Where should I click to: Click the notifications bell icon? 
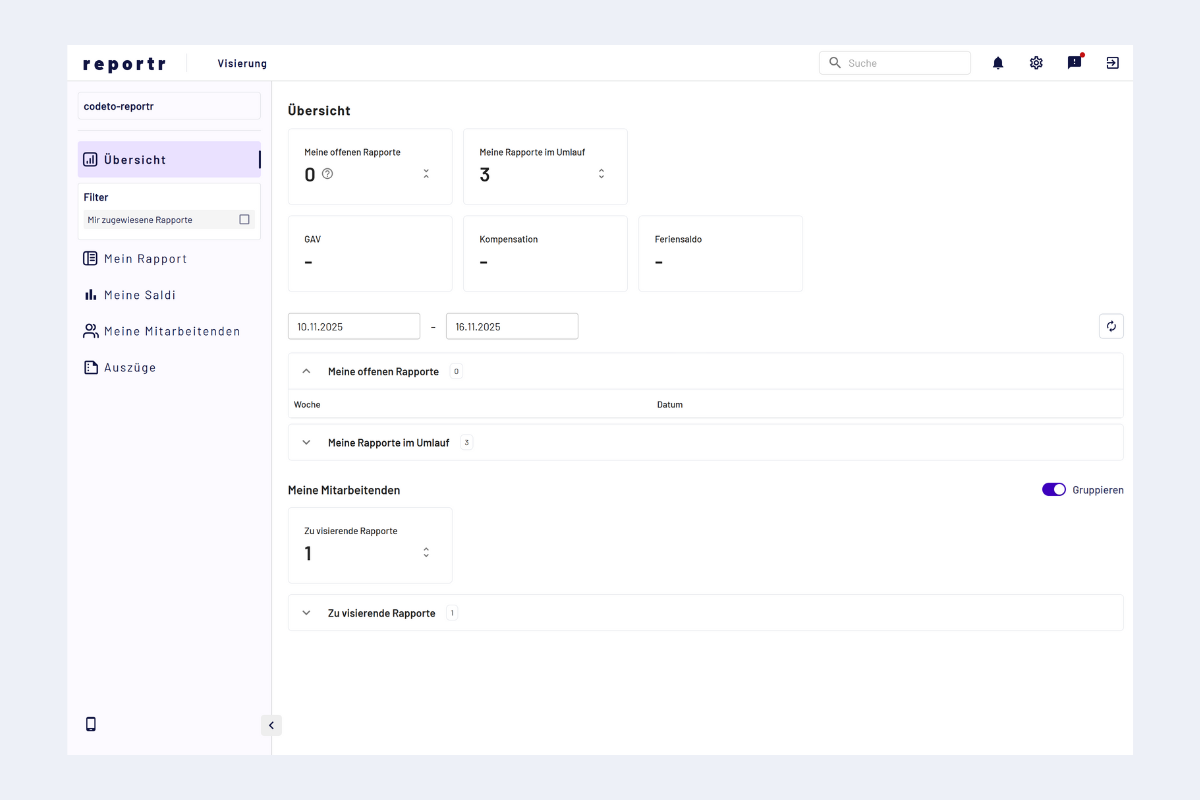pyautogui.click(x=997, y=63)
